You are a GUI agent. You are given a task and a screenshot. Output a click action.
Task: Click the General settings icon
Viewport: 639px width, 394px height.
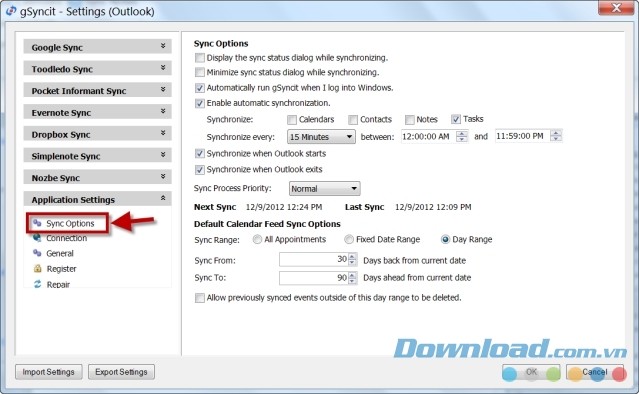tap(37, 253)
